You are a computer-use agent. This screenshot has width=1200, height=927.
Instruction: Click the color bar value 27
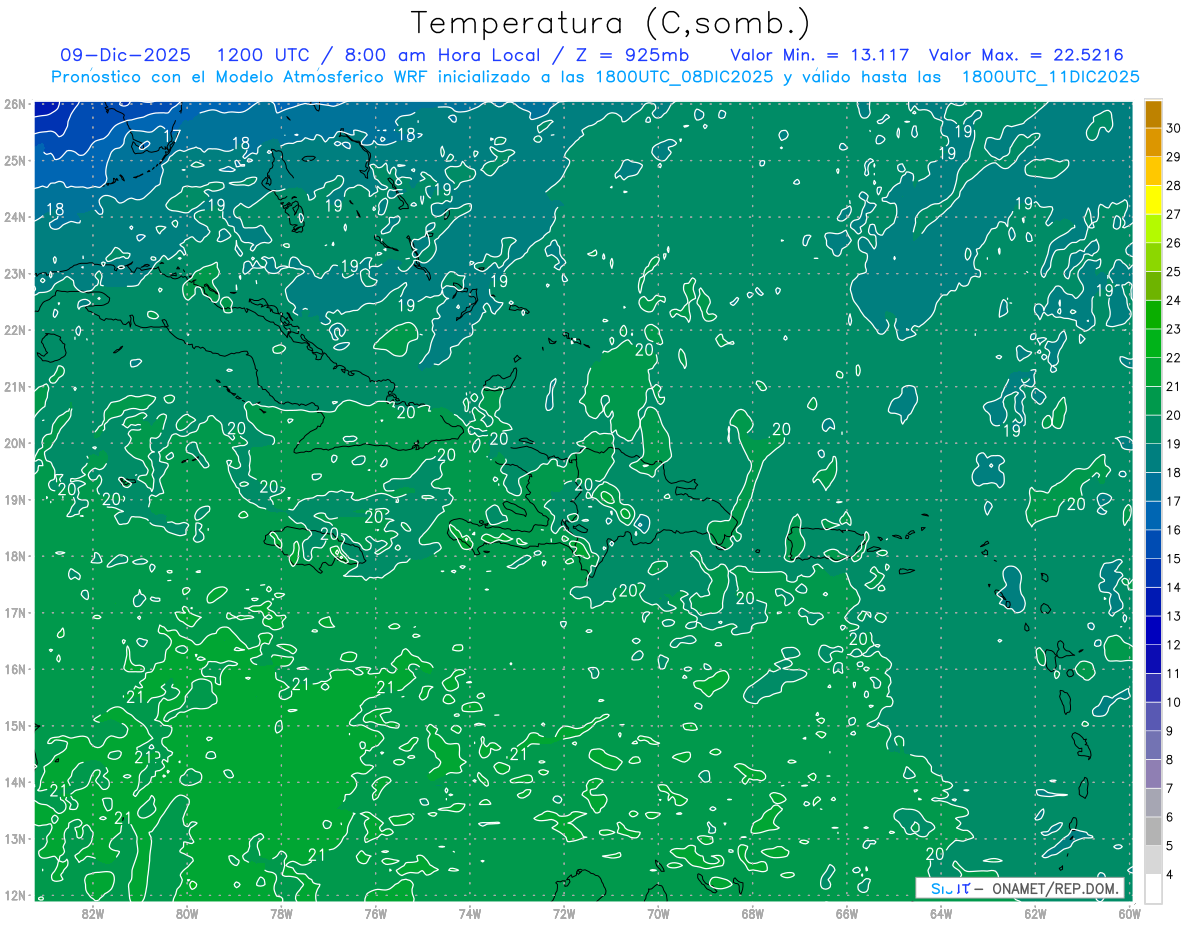point(1173,214)
